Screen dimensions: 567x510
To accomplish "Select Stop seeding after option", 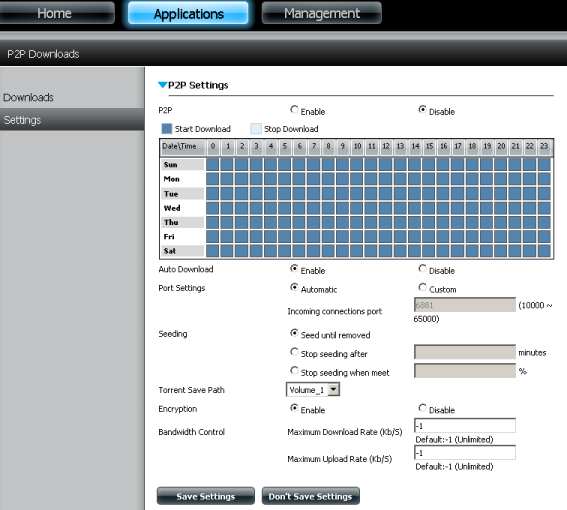I will pos(294,352).
